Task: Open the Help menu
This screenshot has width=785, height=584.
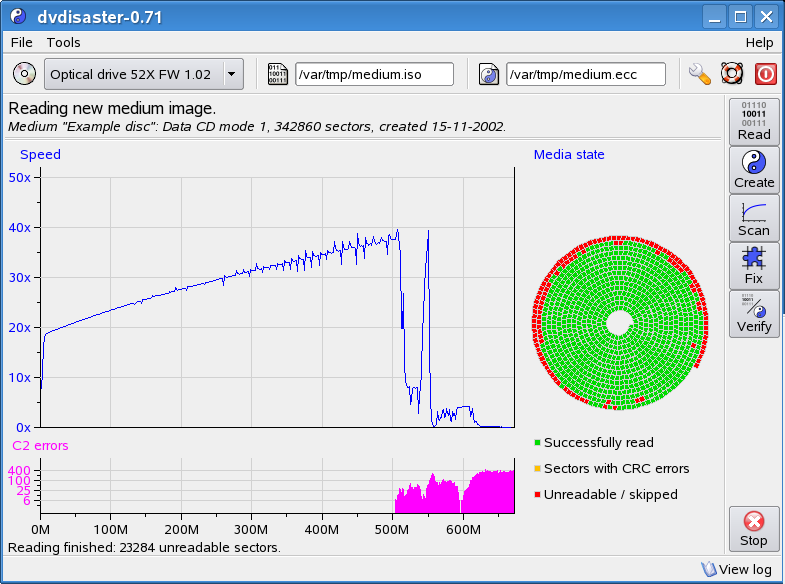Action: (759, 42)
